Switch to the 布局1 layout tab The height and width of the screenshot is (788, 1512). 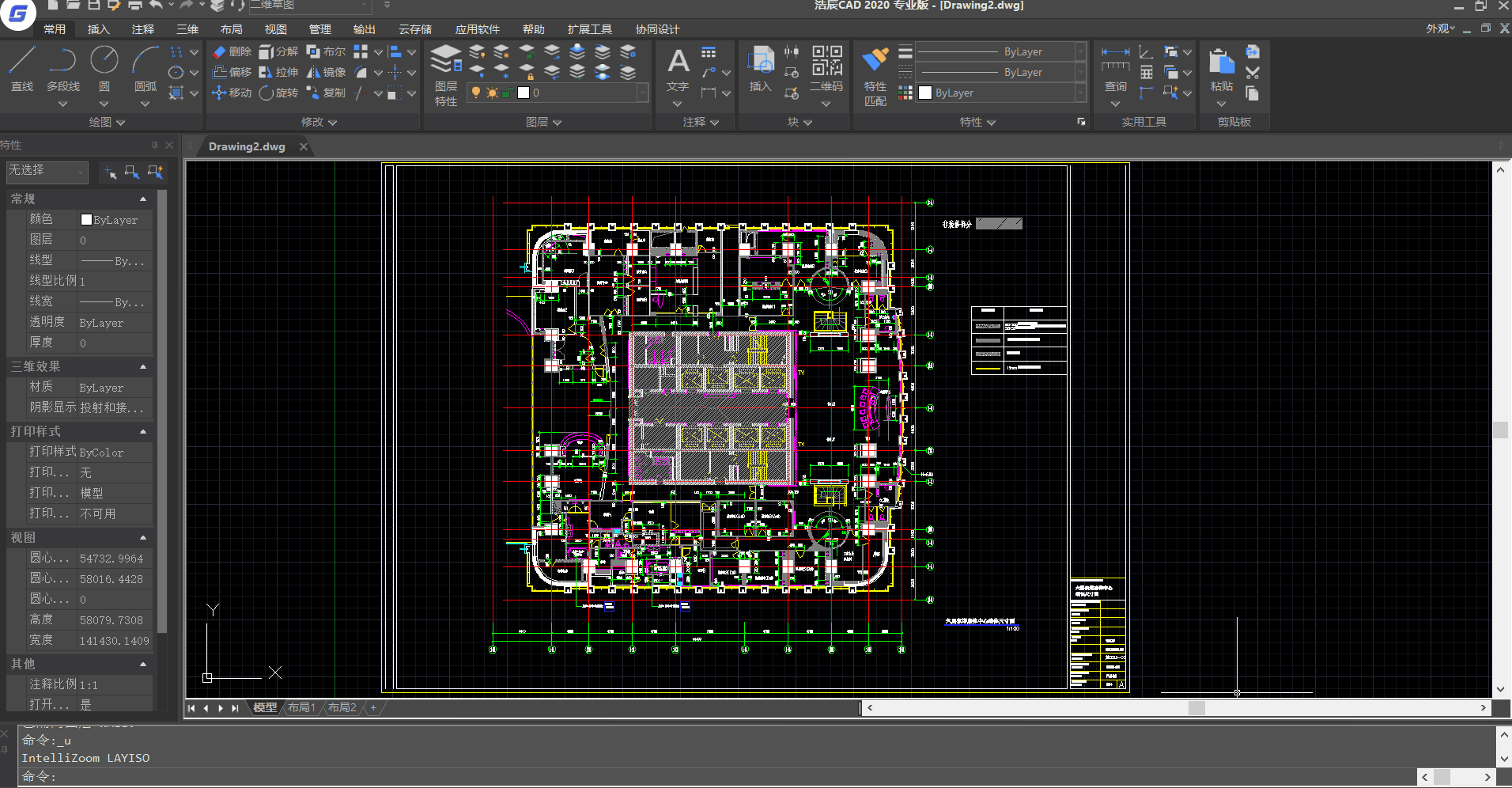click(301, 707)
